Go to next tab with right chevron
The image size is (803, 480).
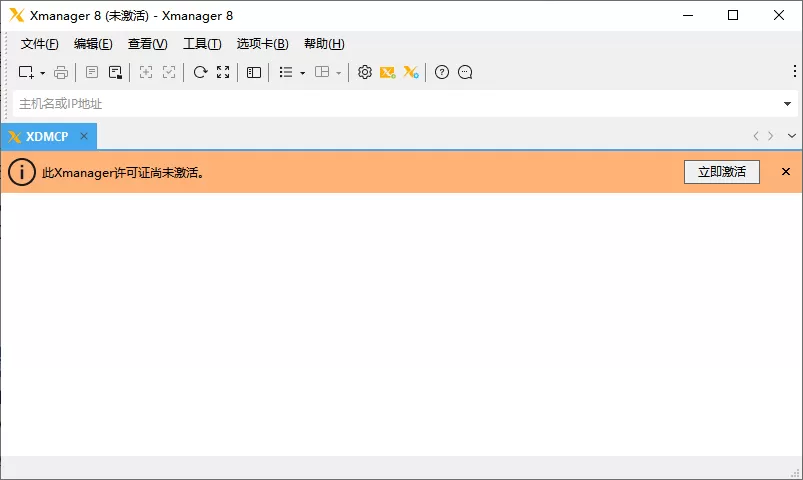(770, 136)
